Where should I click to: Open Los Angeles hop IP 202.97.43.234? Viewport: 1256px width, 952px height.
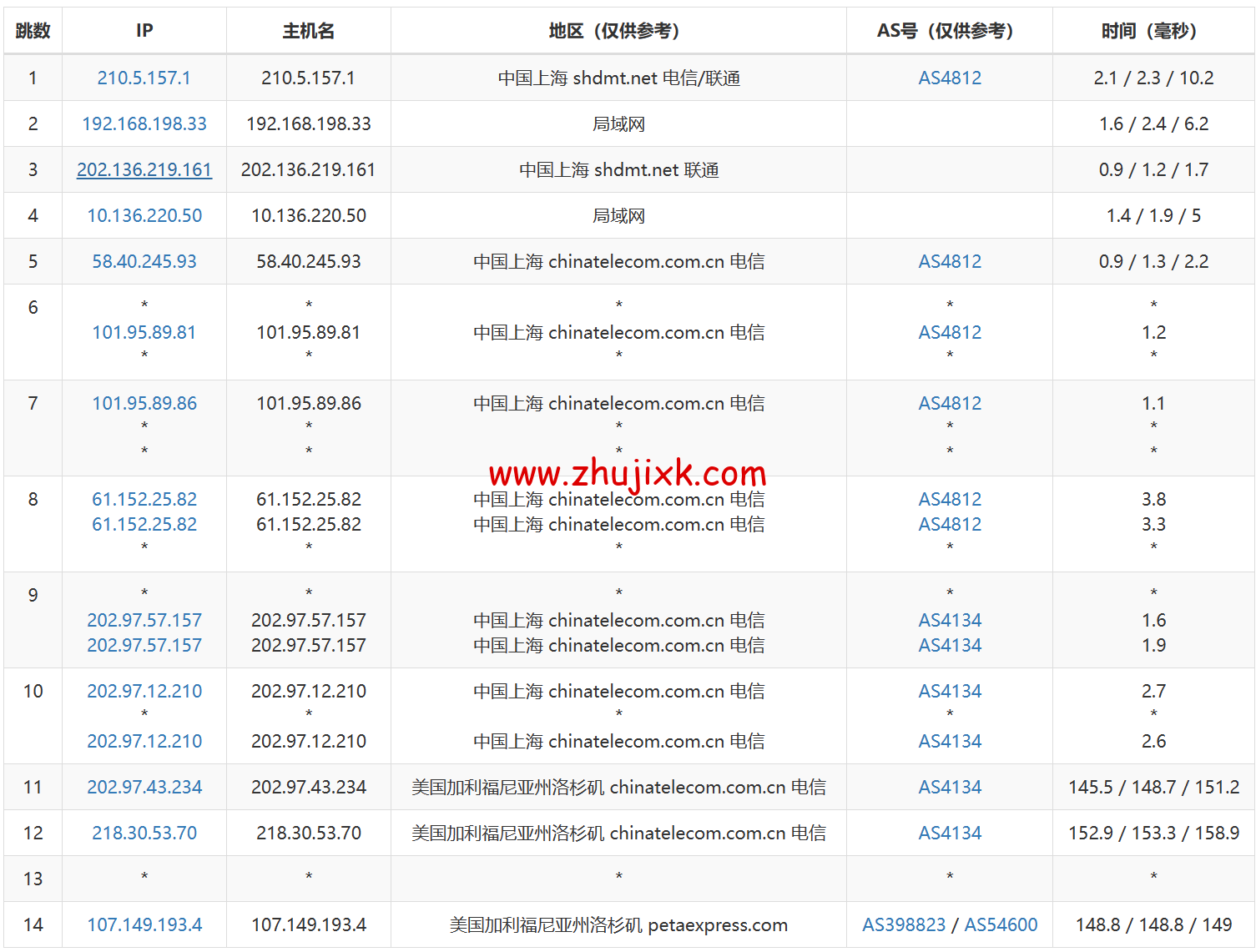tap(144, 787)
